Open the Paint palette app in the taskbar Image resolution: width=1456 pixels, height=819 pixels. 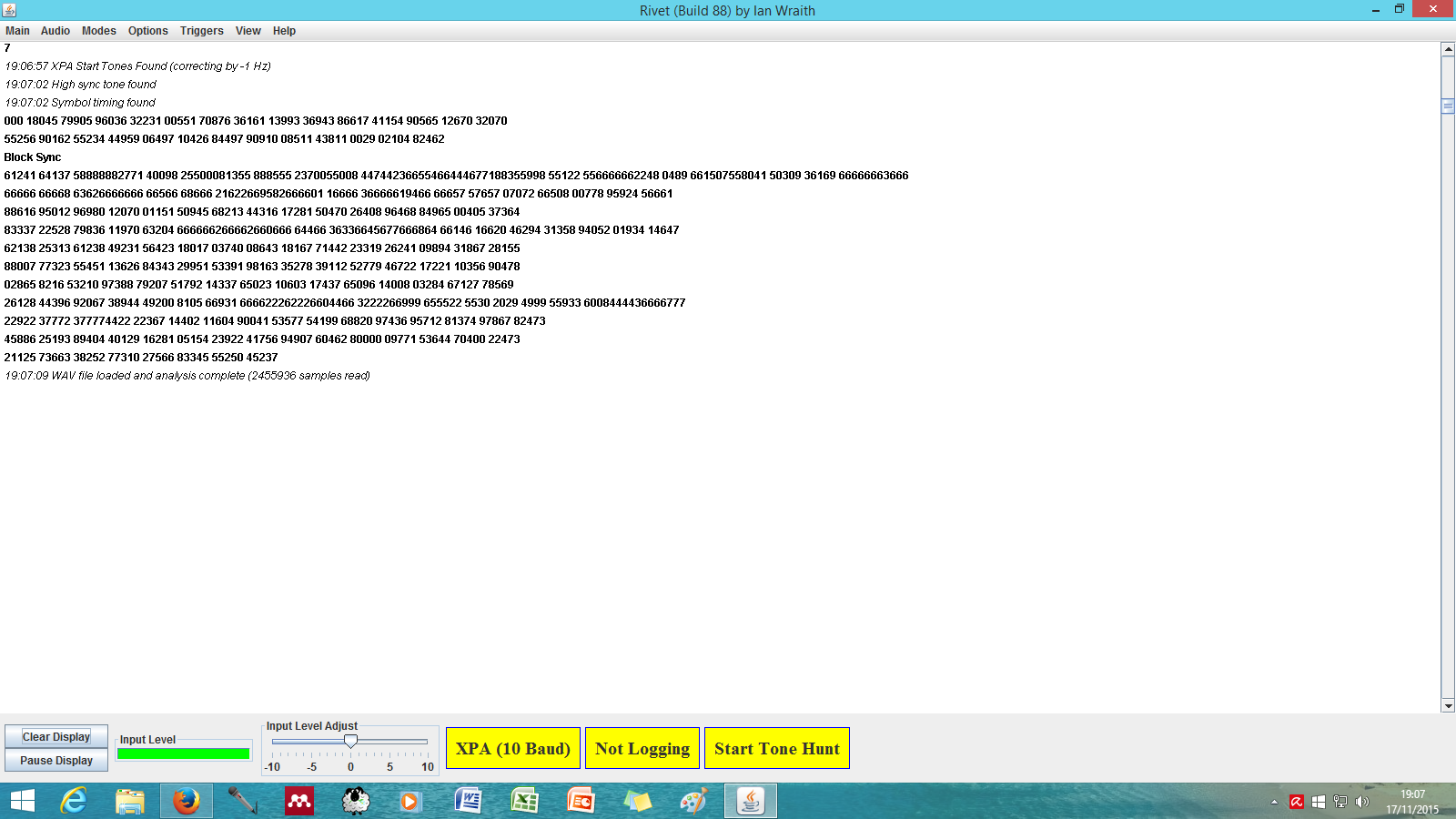click(x=693, y=801)
